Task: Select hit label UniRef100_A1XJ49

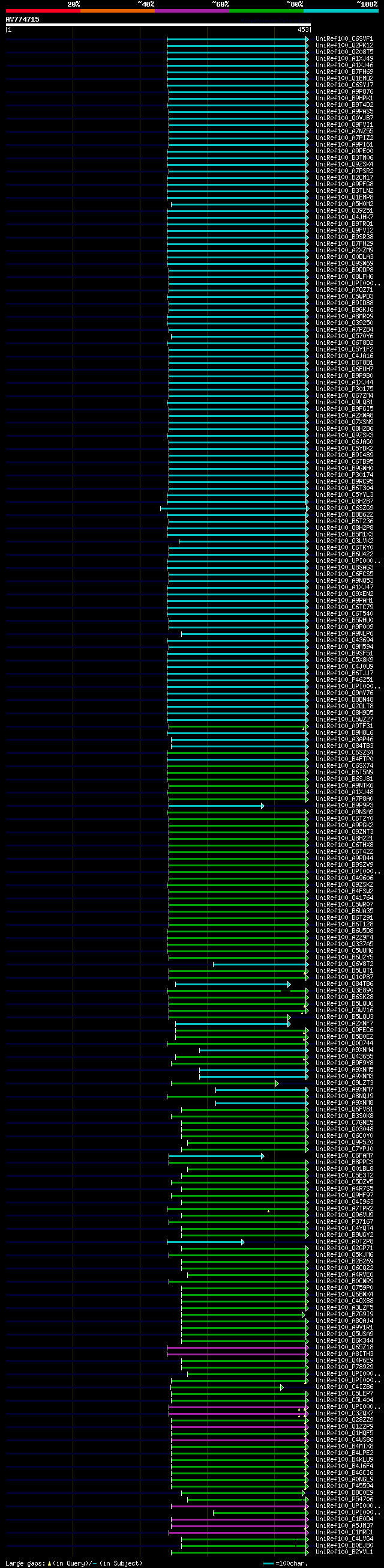Action: coord(344,58)
